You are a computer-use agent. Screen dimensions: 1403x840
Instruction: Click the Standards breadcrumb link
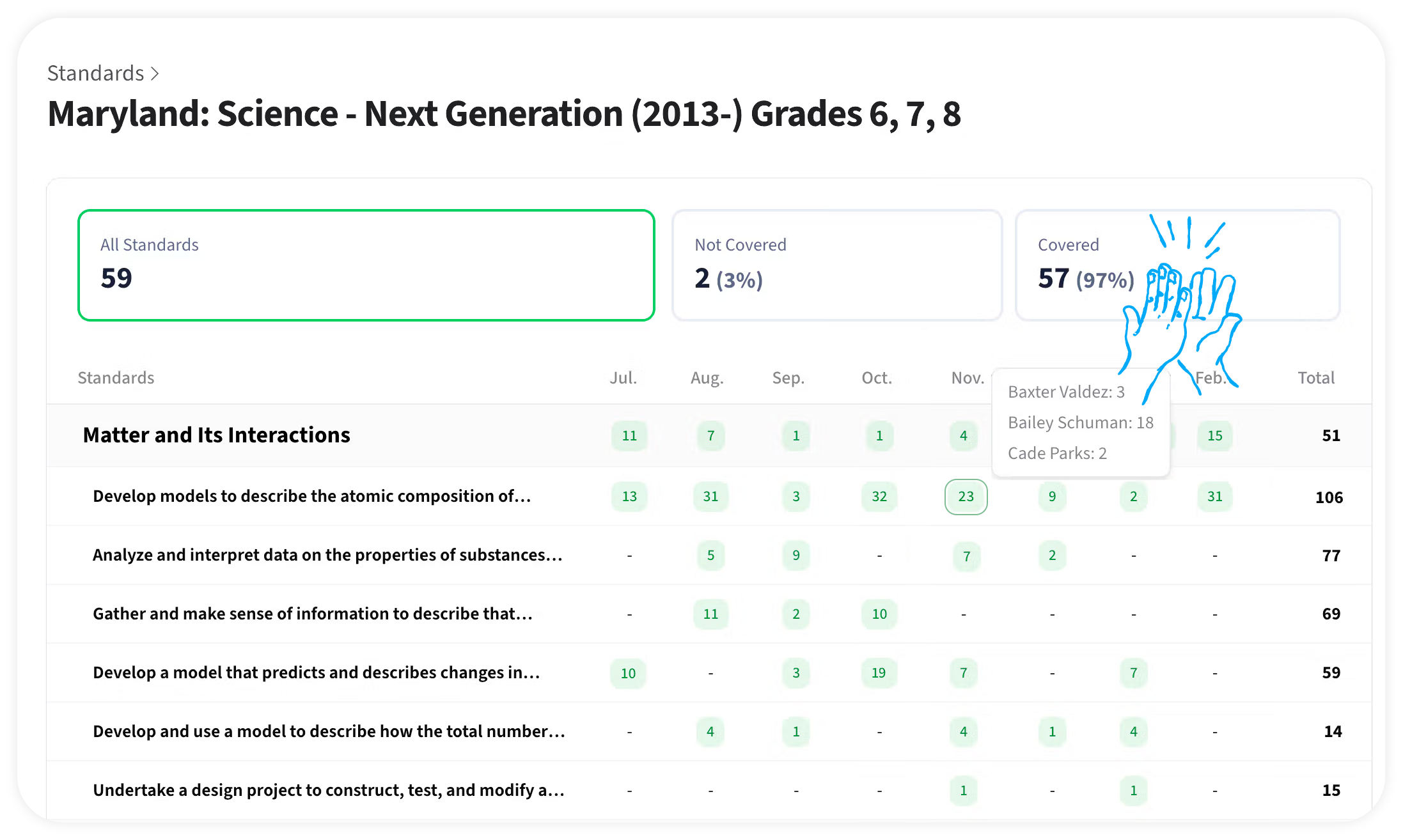tap(96, 74)
